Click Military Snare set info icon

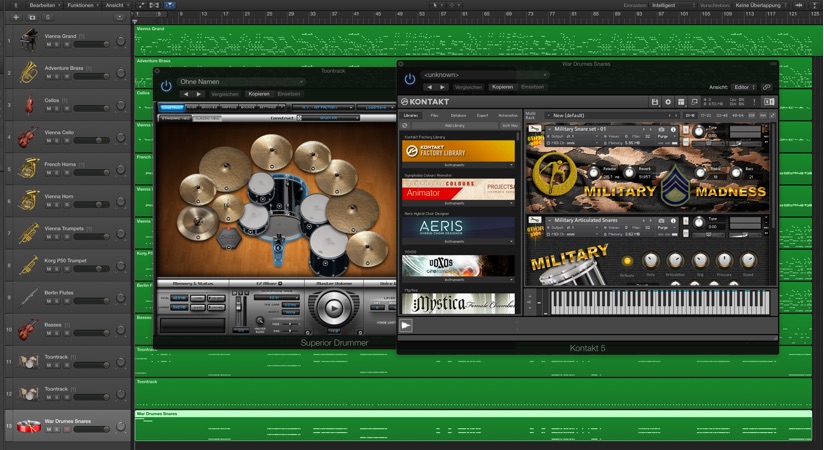click(x=673, y=129)
